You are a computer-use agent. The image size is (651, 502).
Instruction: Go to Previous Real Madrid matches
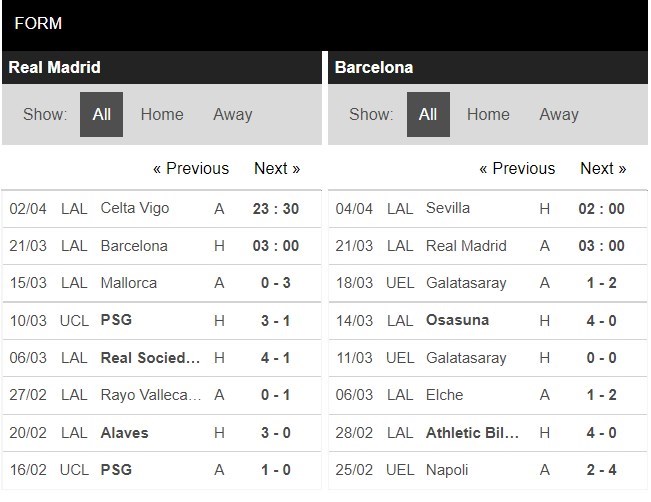click(191, 168)
